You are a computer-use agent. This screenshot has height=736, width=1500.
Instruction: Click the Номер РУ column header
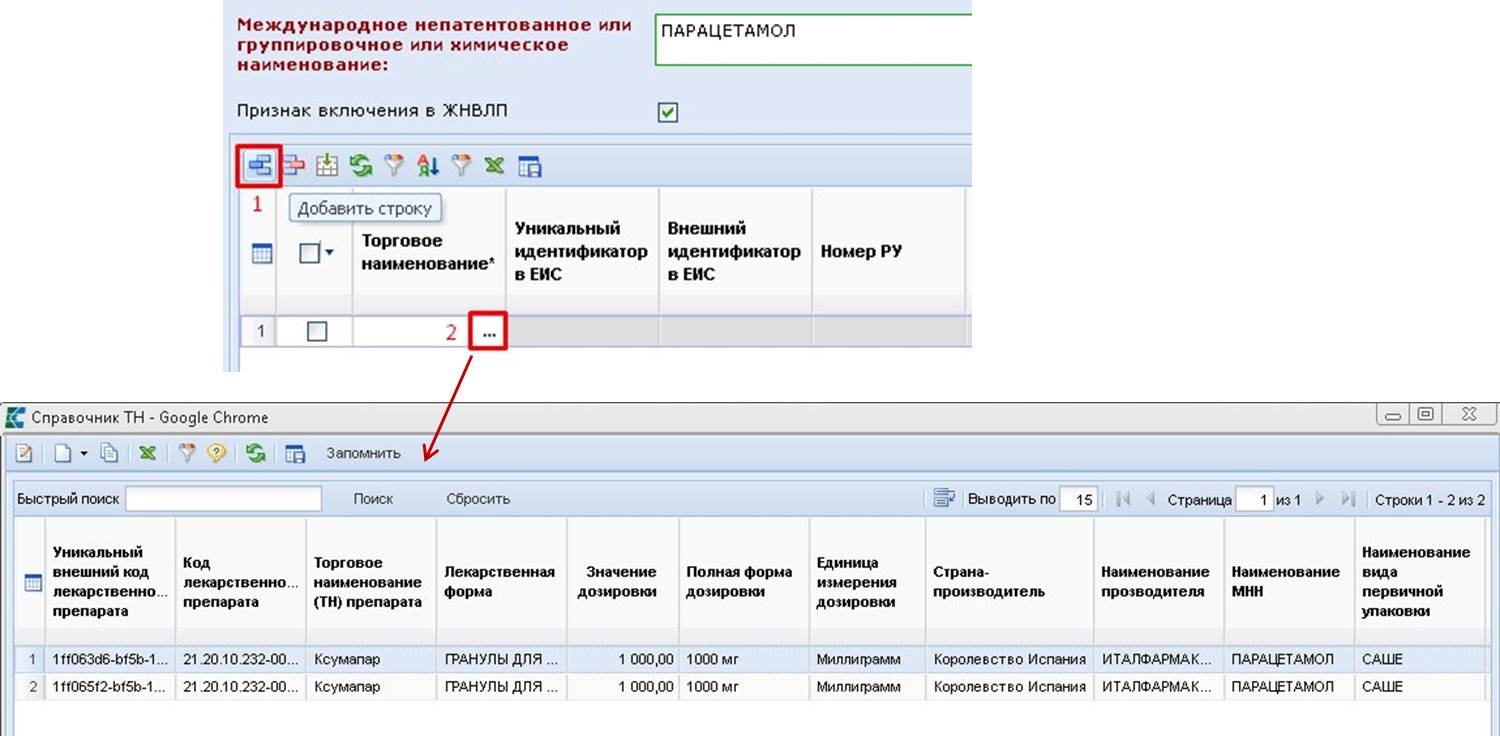coord(888,252)
